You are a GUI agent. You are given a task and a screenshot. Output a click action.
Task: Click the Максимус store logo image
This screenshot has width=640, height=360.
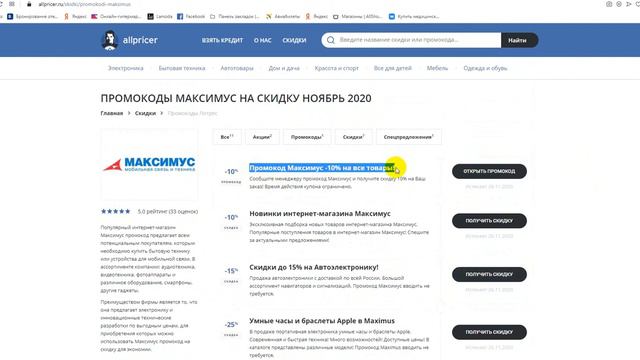point(149,164)
